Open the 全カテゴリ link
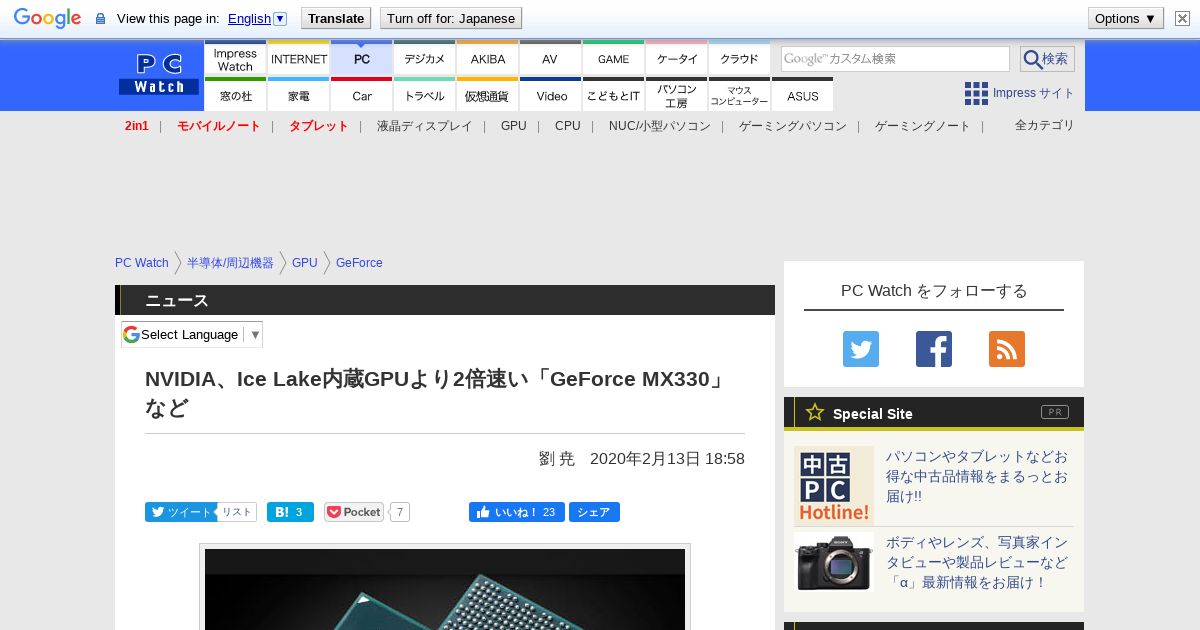 coord(1045,125)
